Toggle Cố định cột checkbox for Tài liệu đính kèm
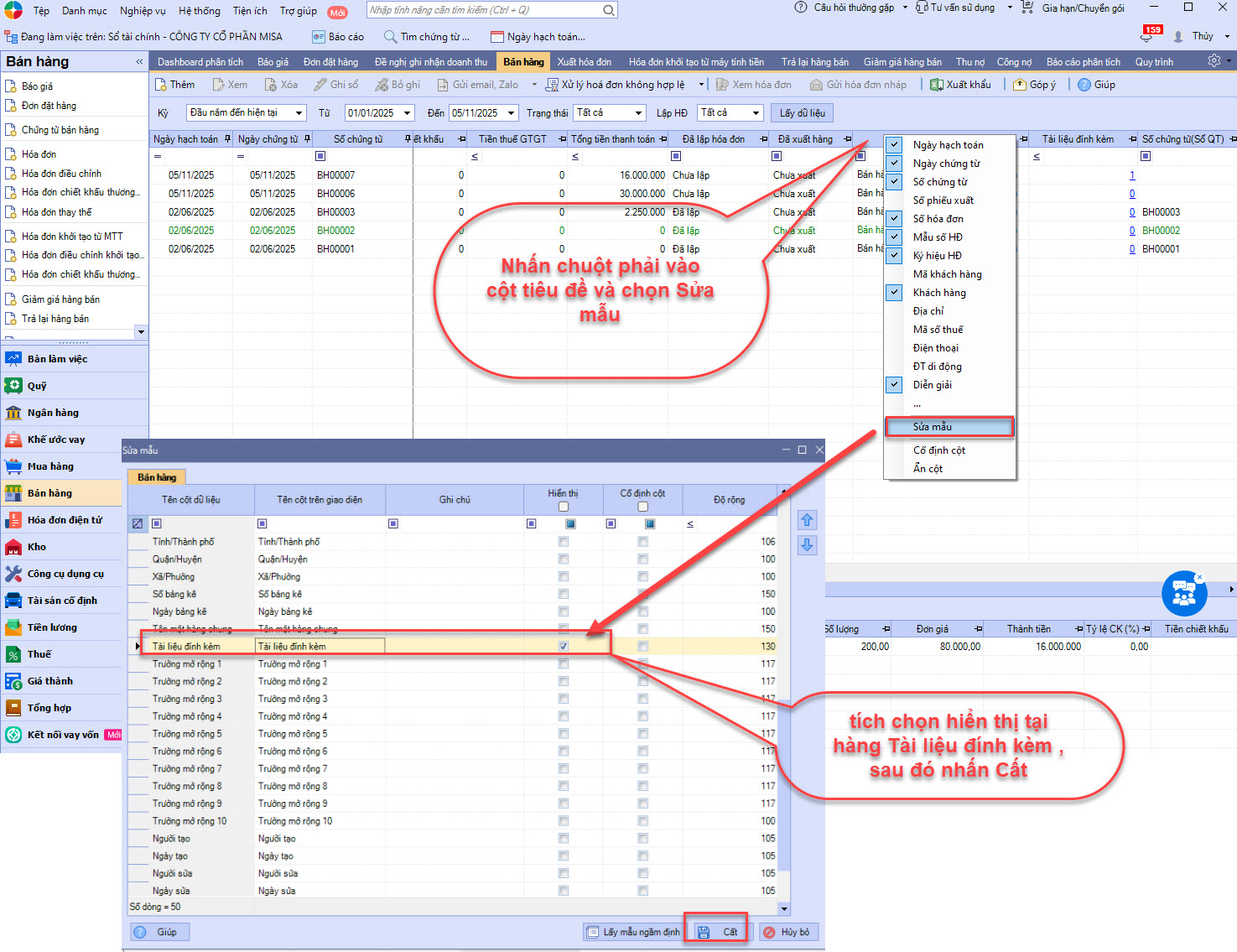This screenshot has height=952, width=1237. coord(642,647)
